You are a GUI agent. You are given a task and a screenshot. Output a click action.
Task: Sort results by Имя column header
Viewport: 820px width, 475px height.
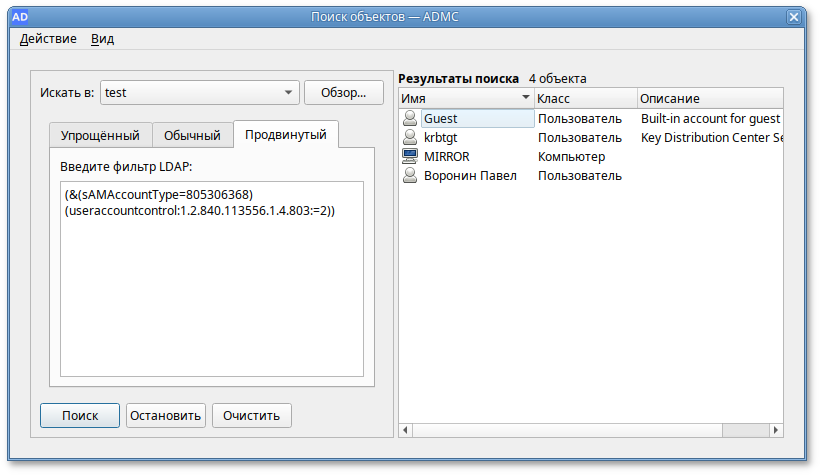[465, 98]
